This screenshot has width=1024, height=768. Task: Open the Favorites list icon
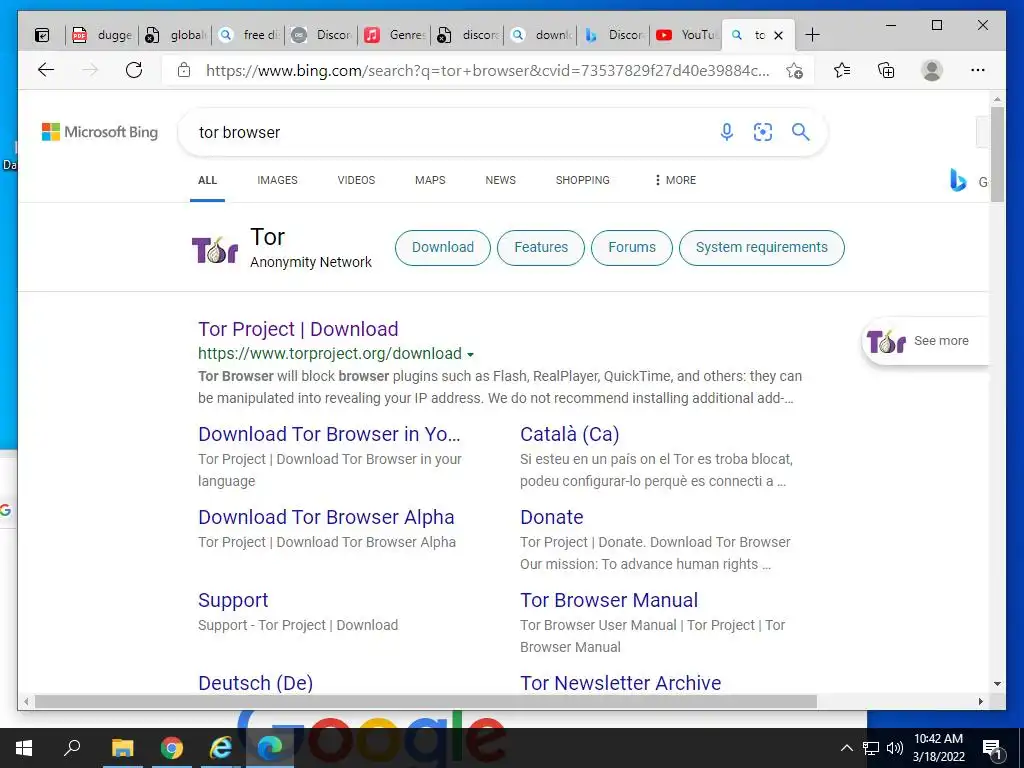coord(842,70)
